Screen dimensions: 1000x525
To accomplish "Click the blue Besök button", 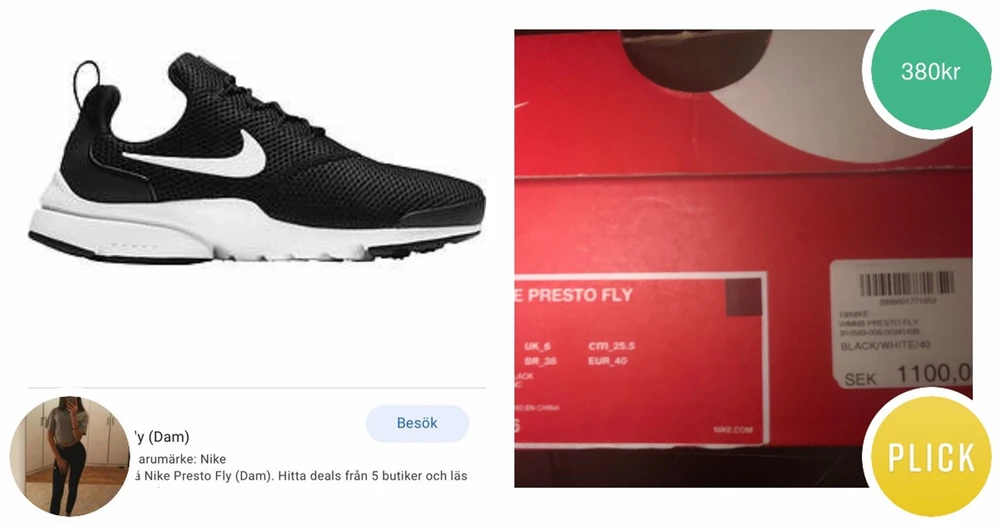I will click(x=417, y=423).
